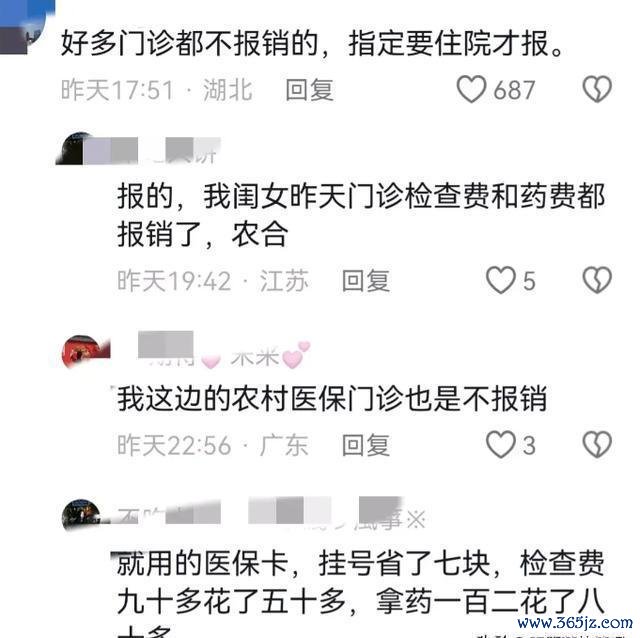Dislike the Hubei comment via broken heart
Screen dimensions: 640x638
597,89
